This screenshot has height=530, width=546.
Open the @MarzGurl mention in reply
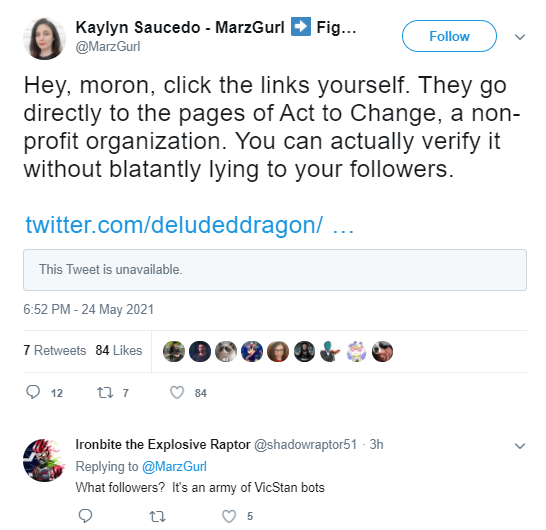tap(174, 467)
